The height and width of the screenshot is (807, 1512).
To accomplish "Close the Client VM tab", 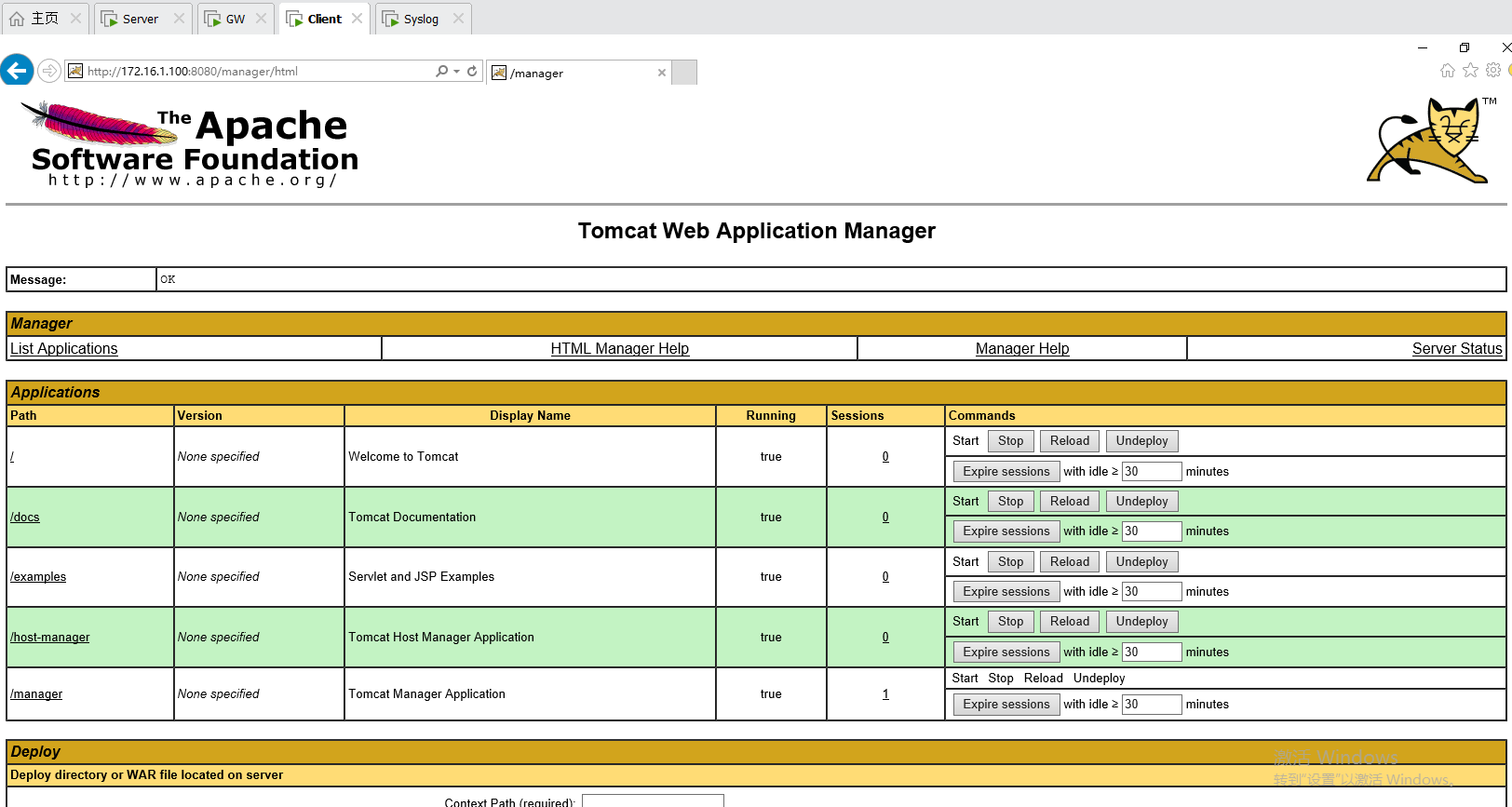I will tap(357, 19).
